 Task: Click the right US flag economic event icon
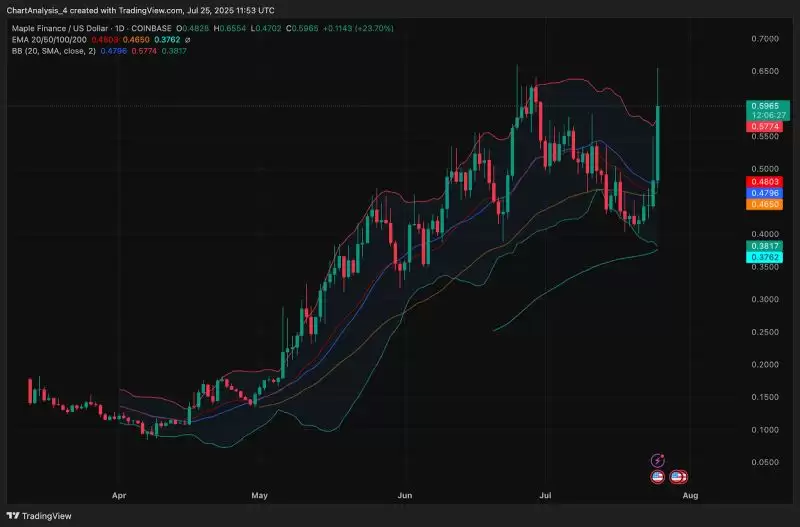(x=678, y=477)
